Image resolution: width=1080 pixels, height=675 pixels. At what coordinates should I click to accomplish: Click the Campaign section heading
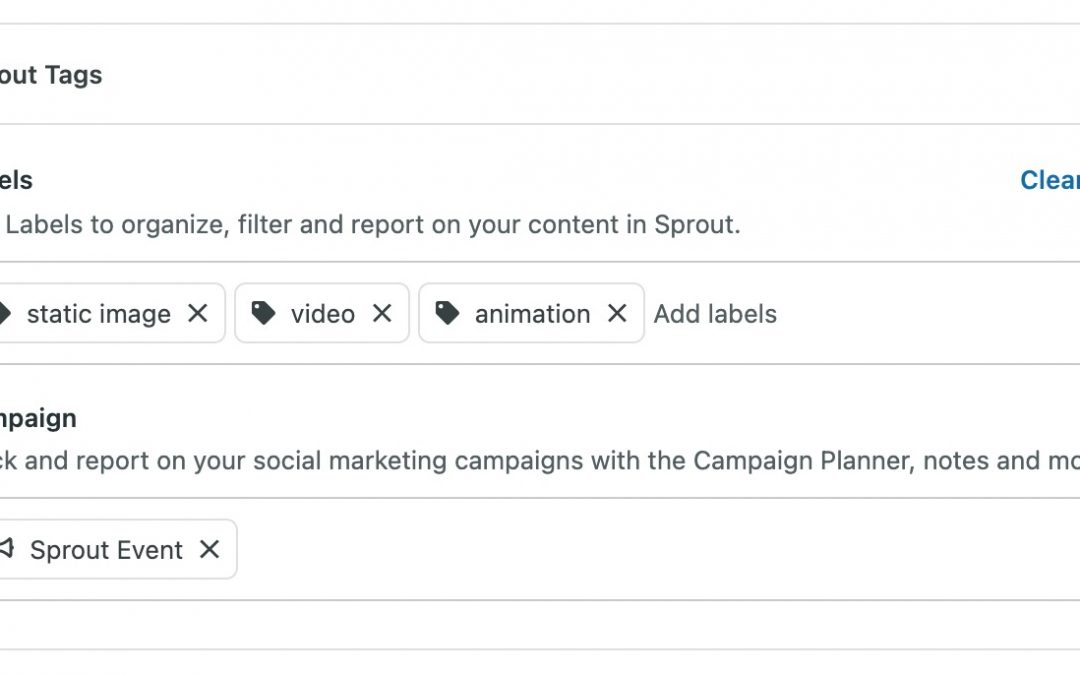pyautogui.click(x=38, y=418)
